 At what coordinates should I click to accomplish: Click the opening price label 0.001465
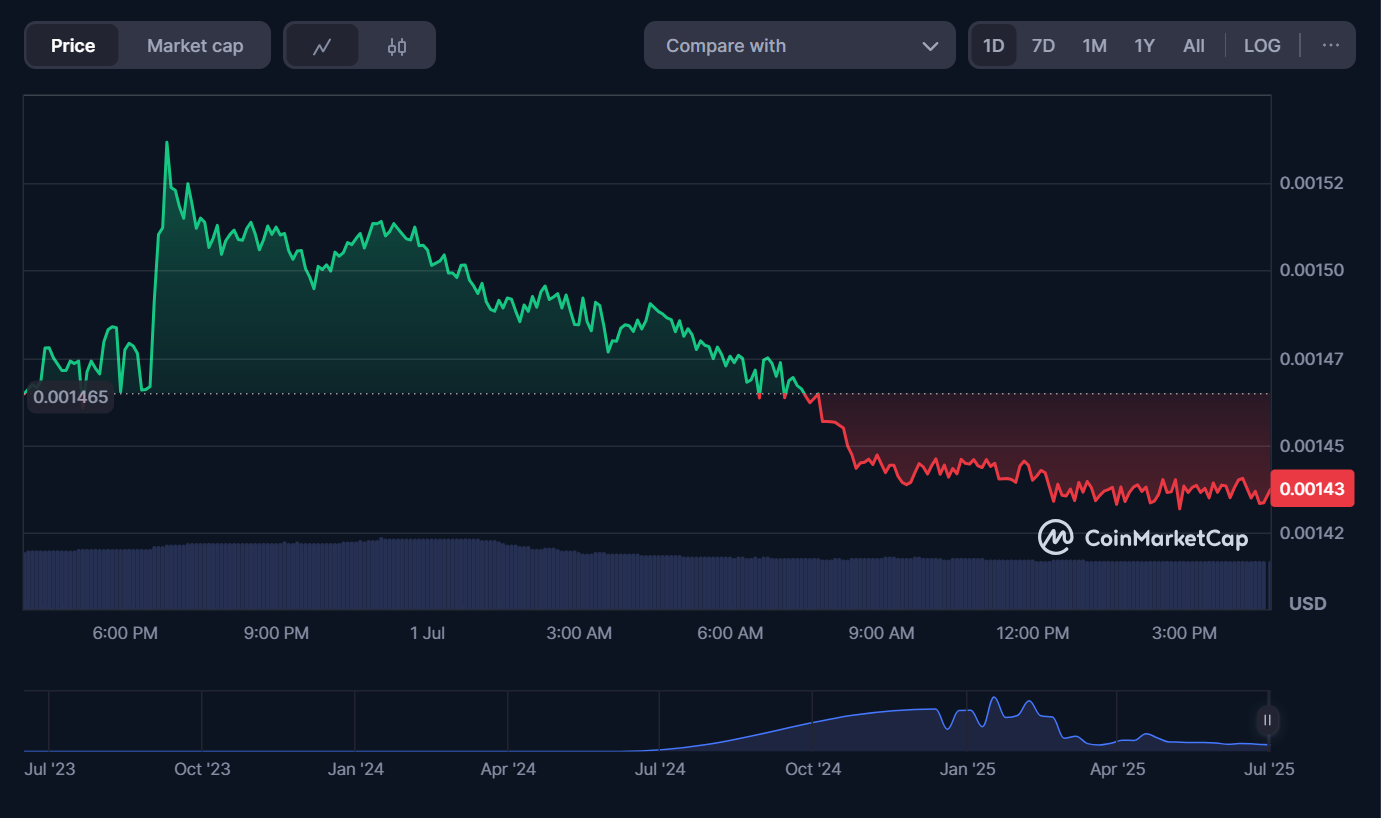70,397
